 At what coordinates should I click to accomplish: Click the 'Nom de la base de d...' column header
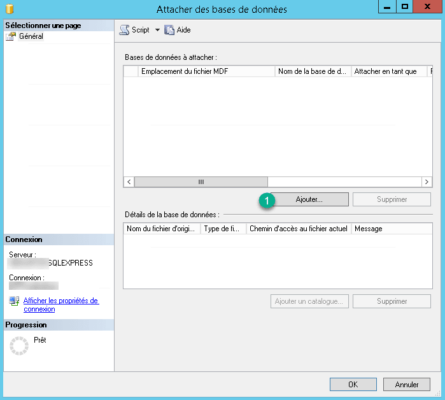[x=313, y=71]
